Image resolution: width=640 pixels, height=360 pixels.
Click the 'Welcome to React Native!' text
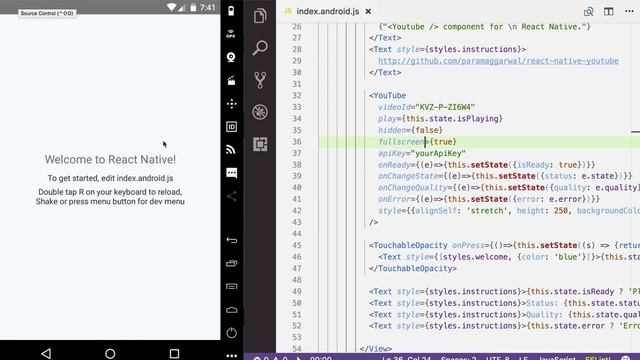pyautogui.click(x=110, y=160)
